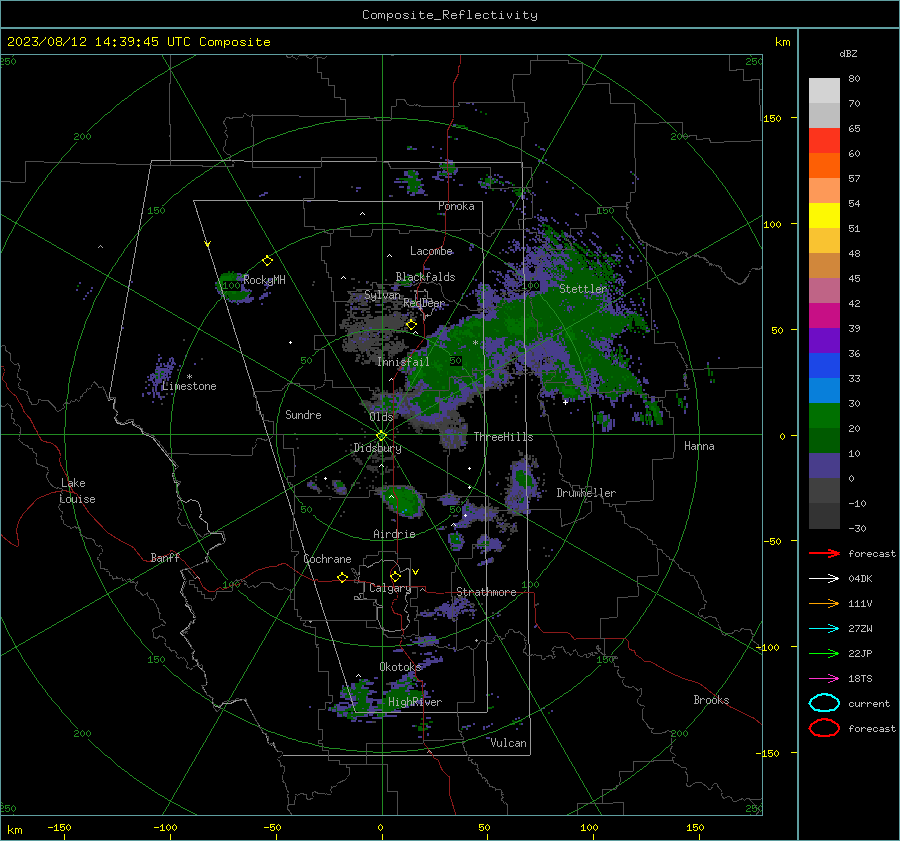Click the white 04DK arrow icon
The width and height of the screenshot is (900, 841).
824,579
